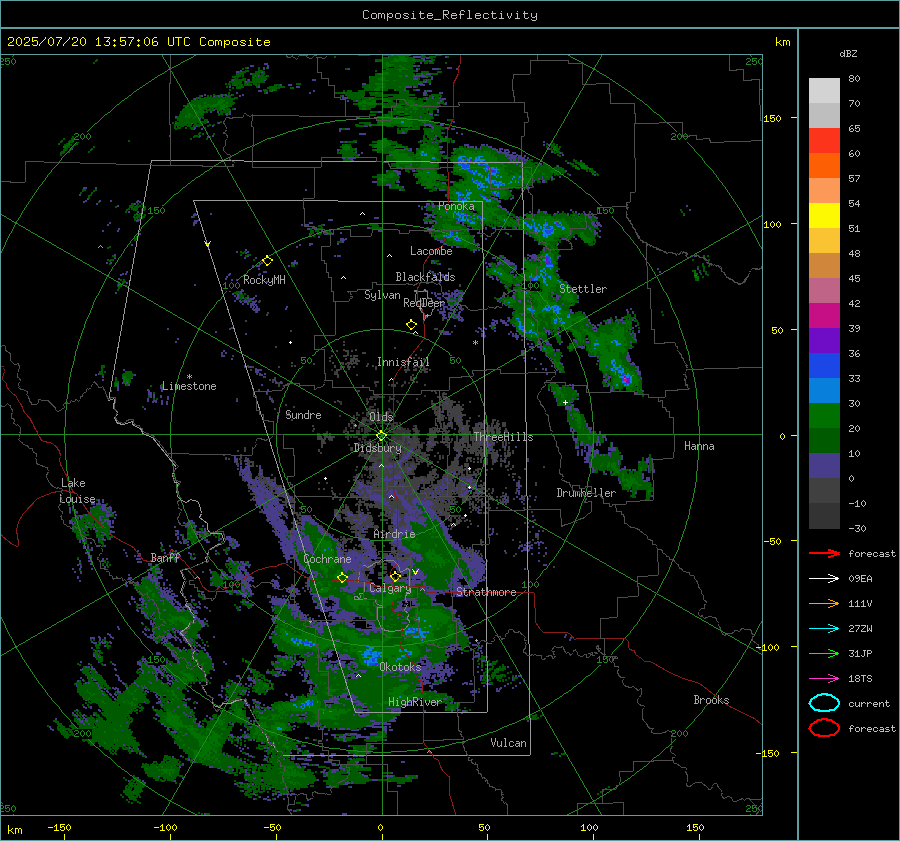Viewport: 900px width, 841px height.
Task: Click the -150 tick on the bottom axis
Action: point(59,827)
